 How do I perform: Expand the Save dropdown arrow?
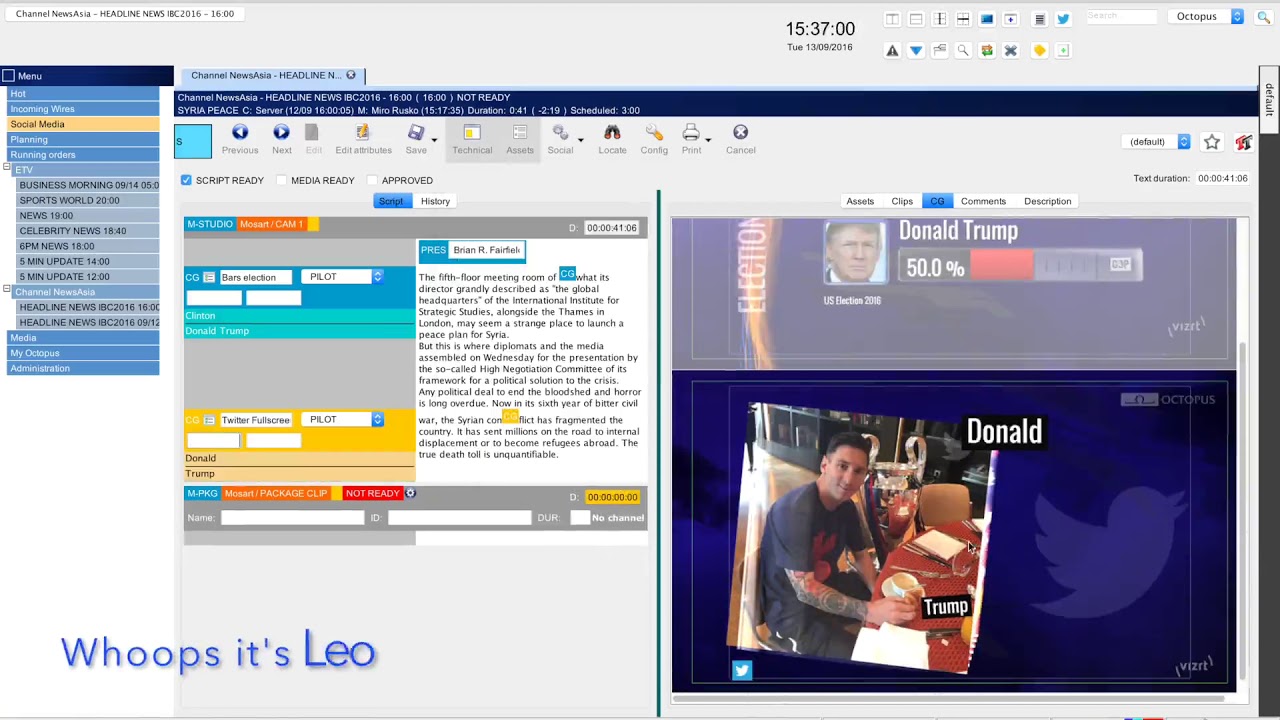[x=434, y=140]
